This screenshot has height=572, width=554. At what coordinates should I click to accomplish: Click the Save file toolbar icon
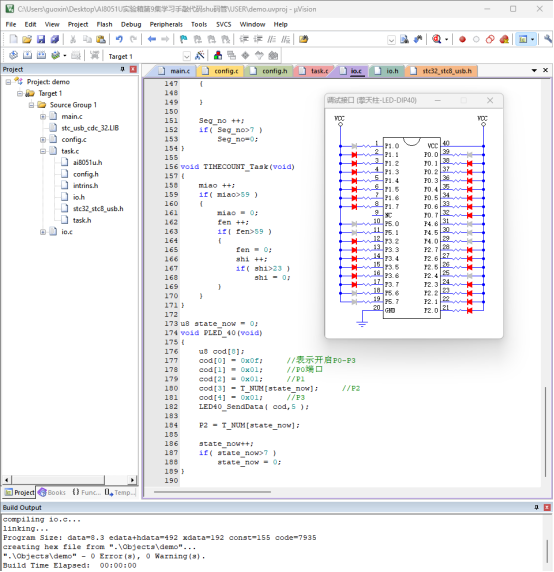[41, 39]
